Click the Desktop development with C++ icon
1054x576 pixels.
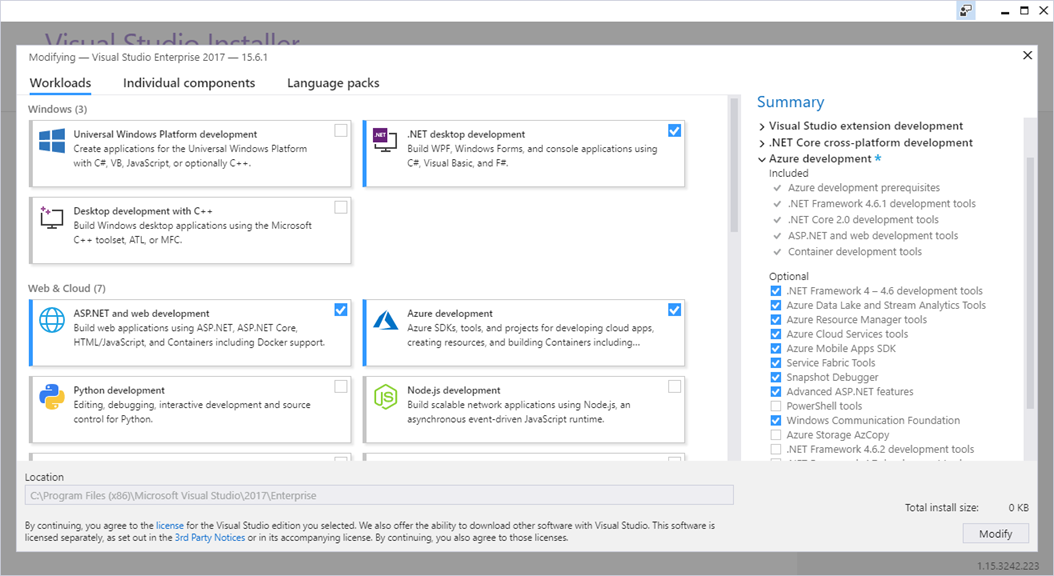(x=51, y=218)
